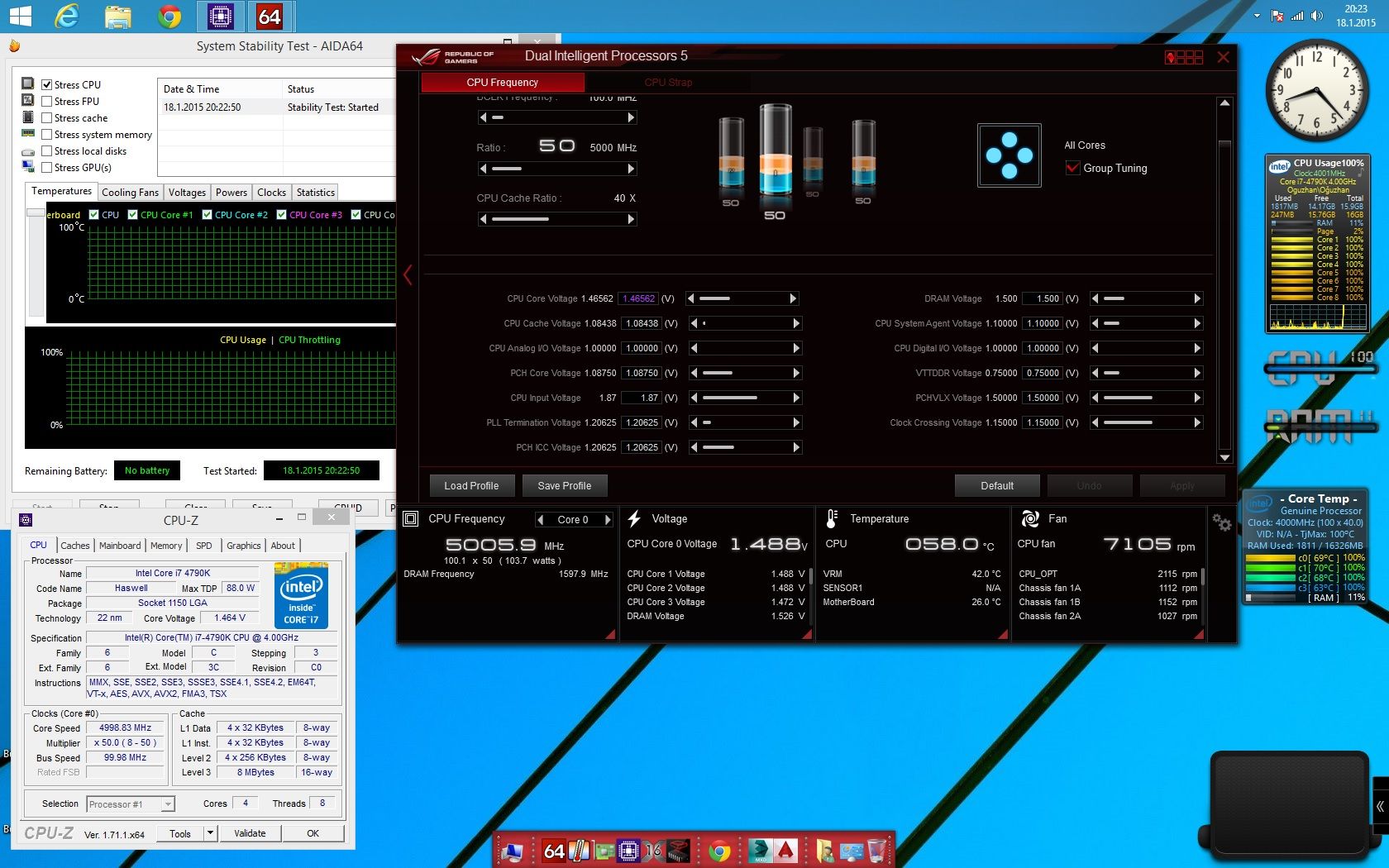Click the Load Profile button
Viewport: 1389px width, 868px height.
pos(471,486)
